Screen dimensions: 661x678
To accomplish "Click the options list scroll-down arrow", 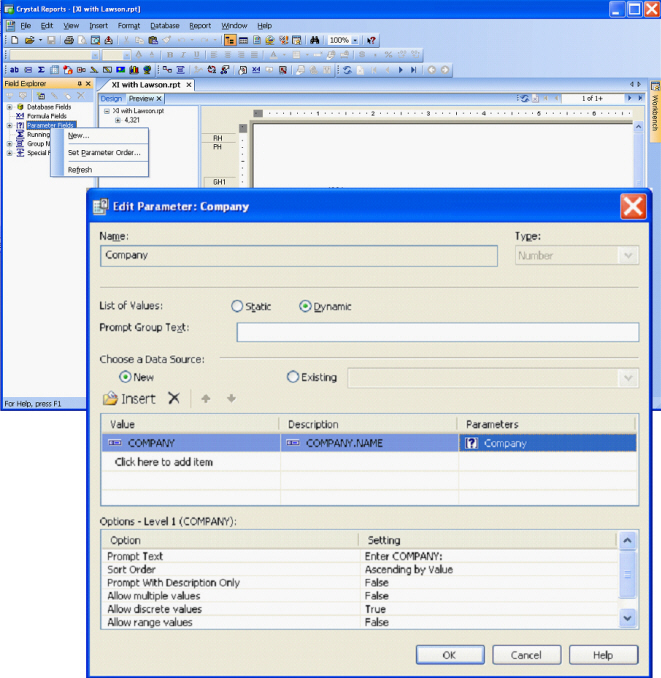I will pos(627,619).
